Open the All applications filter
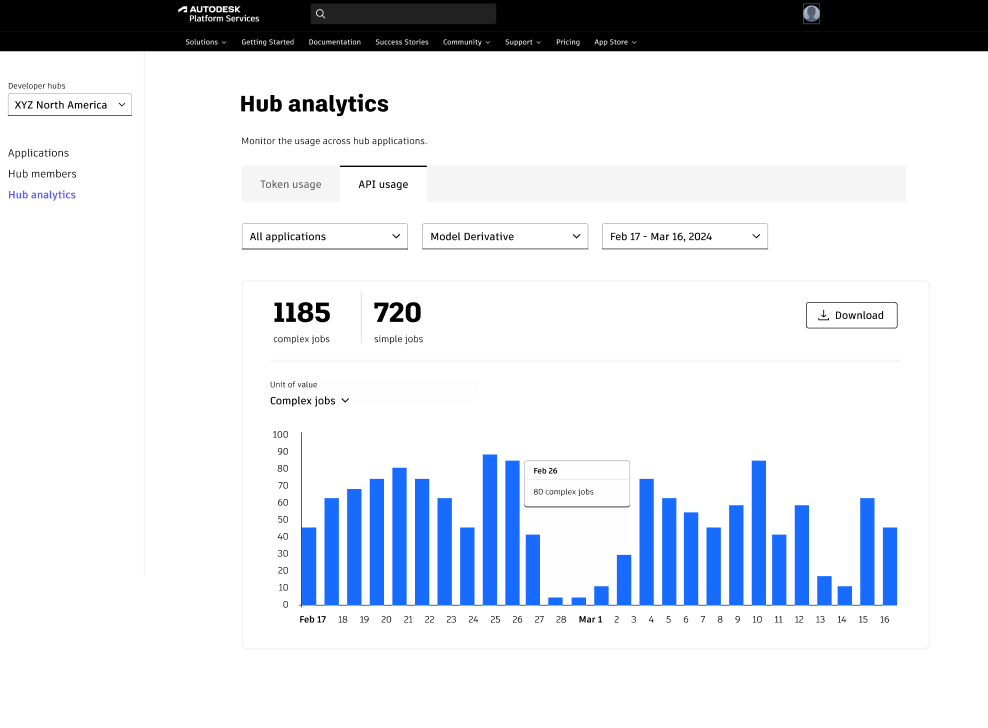Viewport: 988px width, 728px height. point(324,237)
